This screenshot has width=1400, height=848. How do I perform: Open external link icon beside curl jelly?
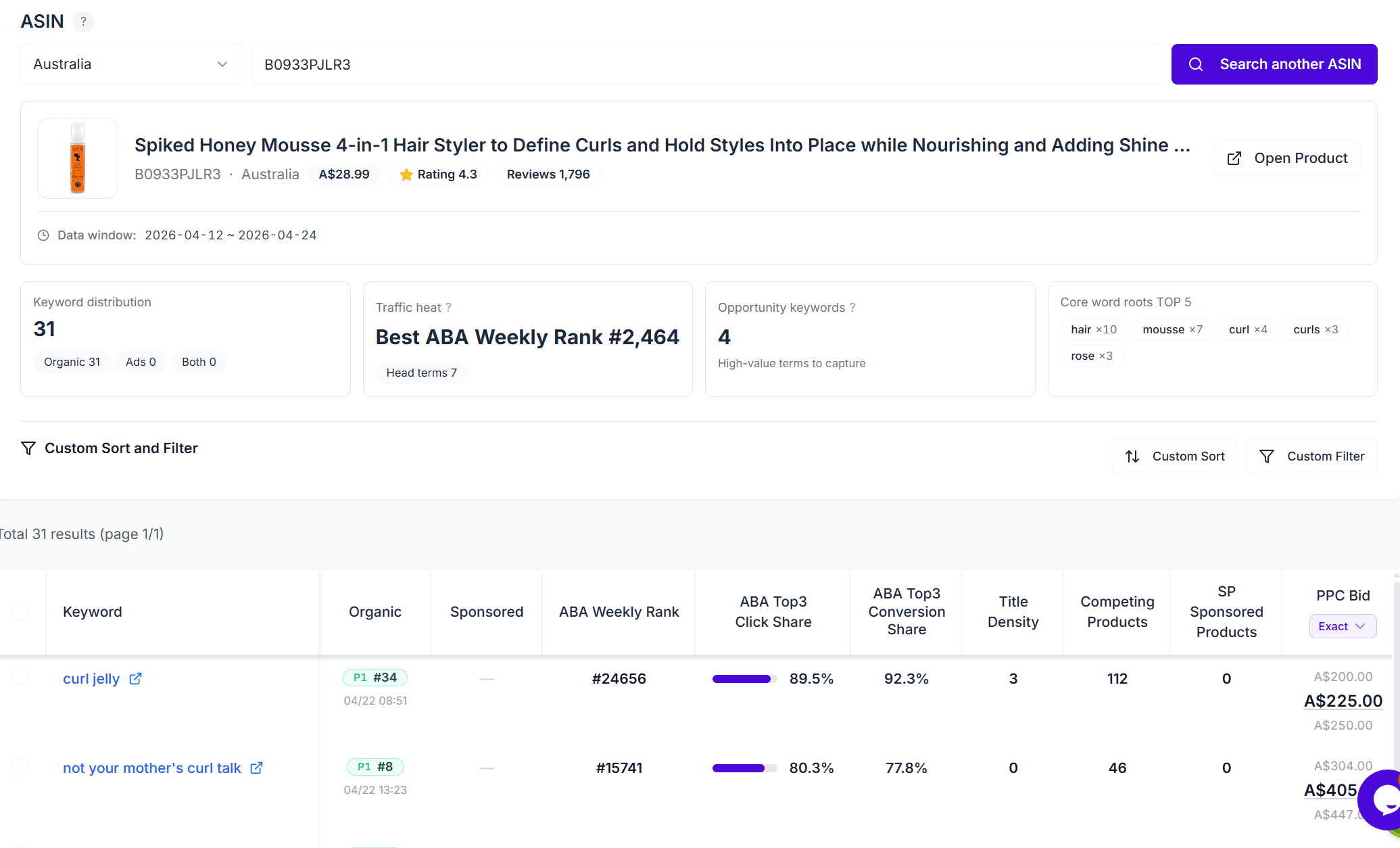[x=135, y=678]
